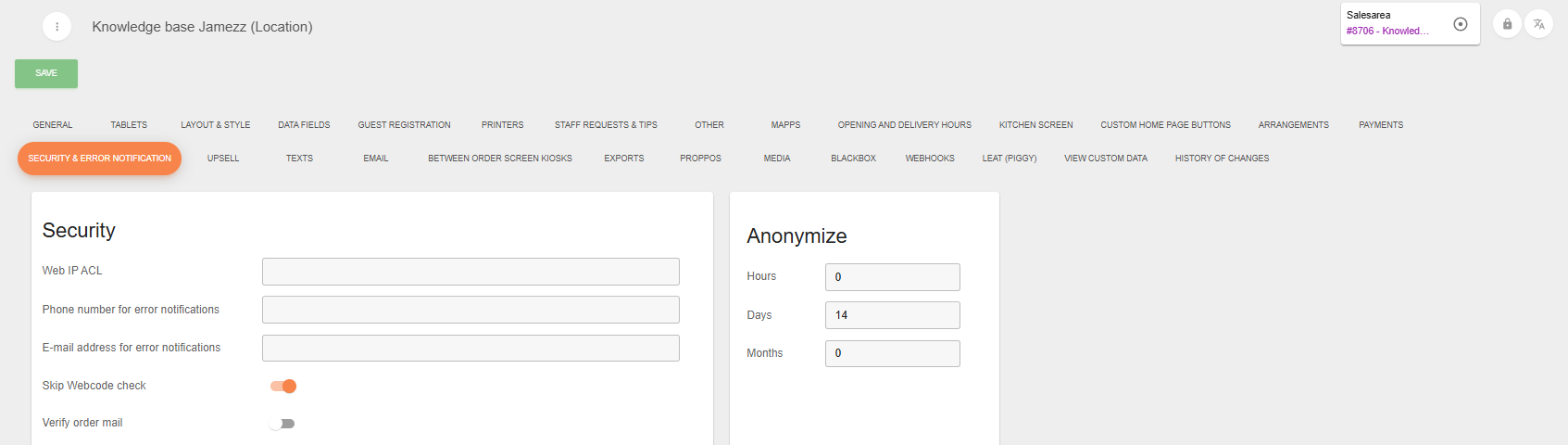1568x445 pixels.
Task: Open the Guest Registration tab
Action: click(x=404, y=125)
